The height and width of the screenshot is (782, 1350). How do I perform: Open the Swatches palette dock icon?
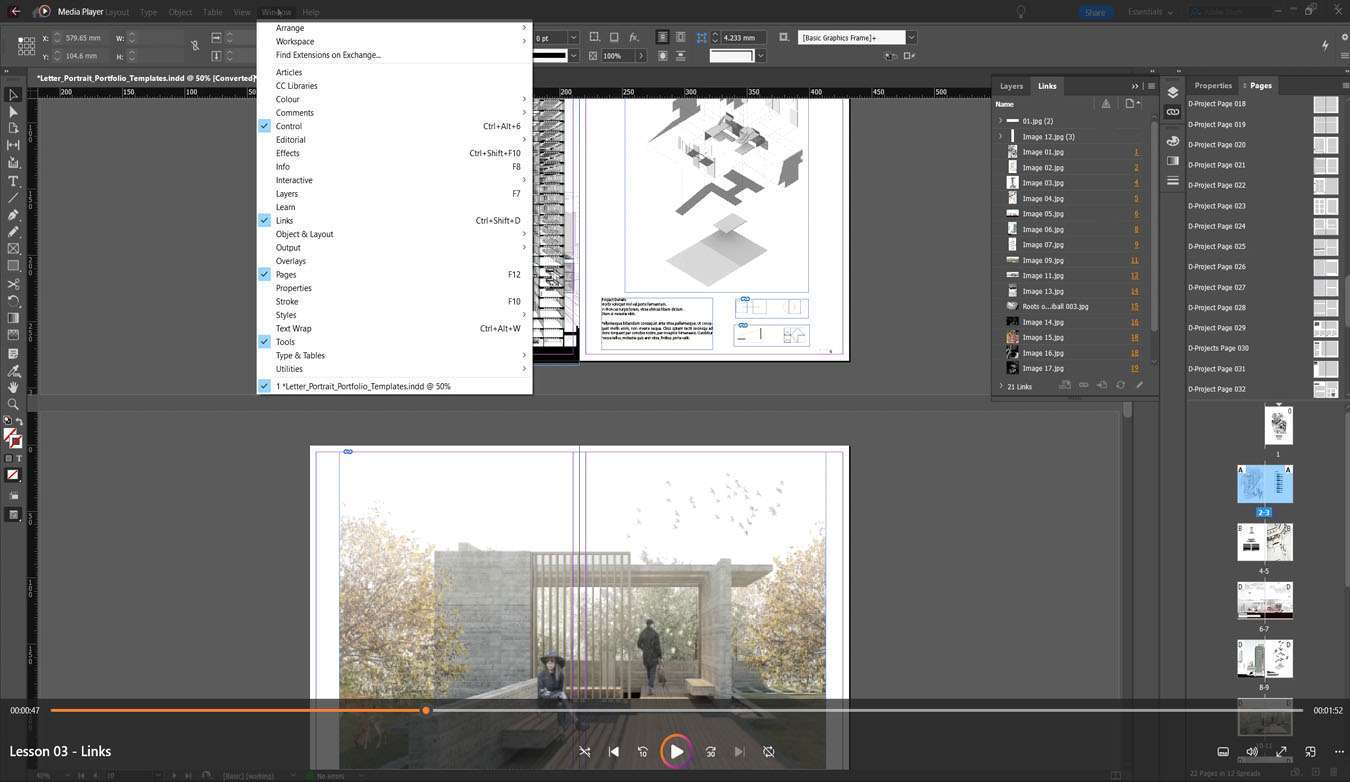(x=1173, y=141)
